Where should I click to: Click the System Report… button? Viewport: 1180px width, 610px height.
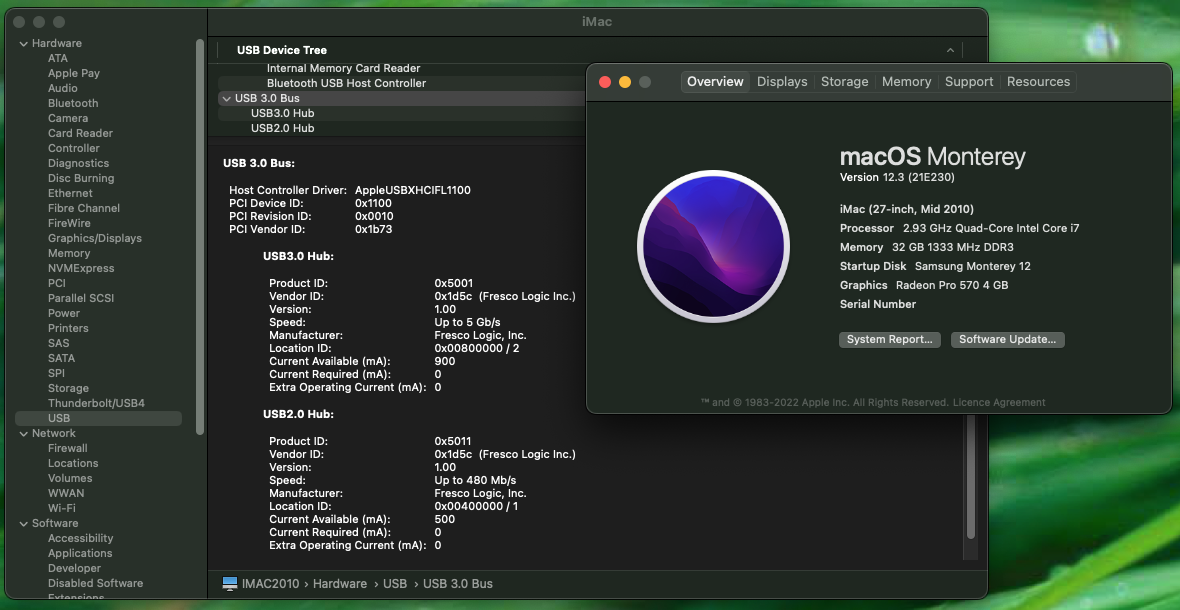[x=889, y=340]
